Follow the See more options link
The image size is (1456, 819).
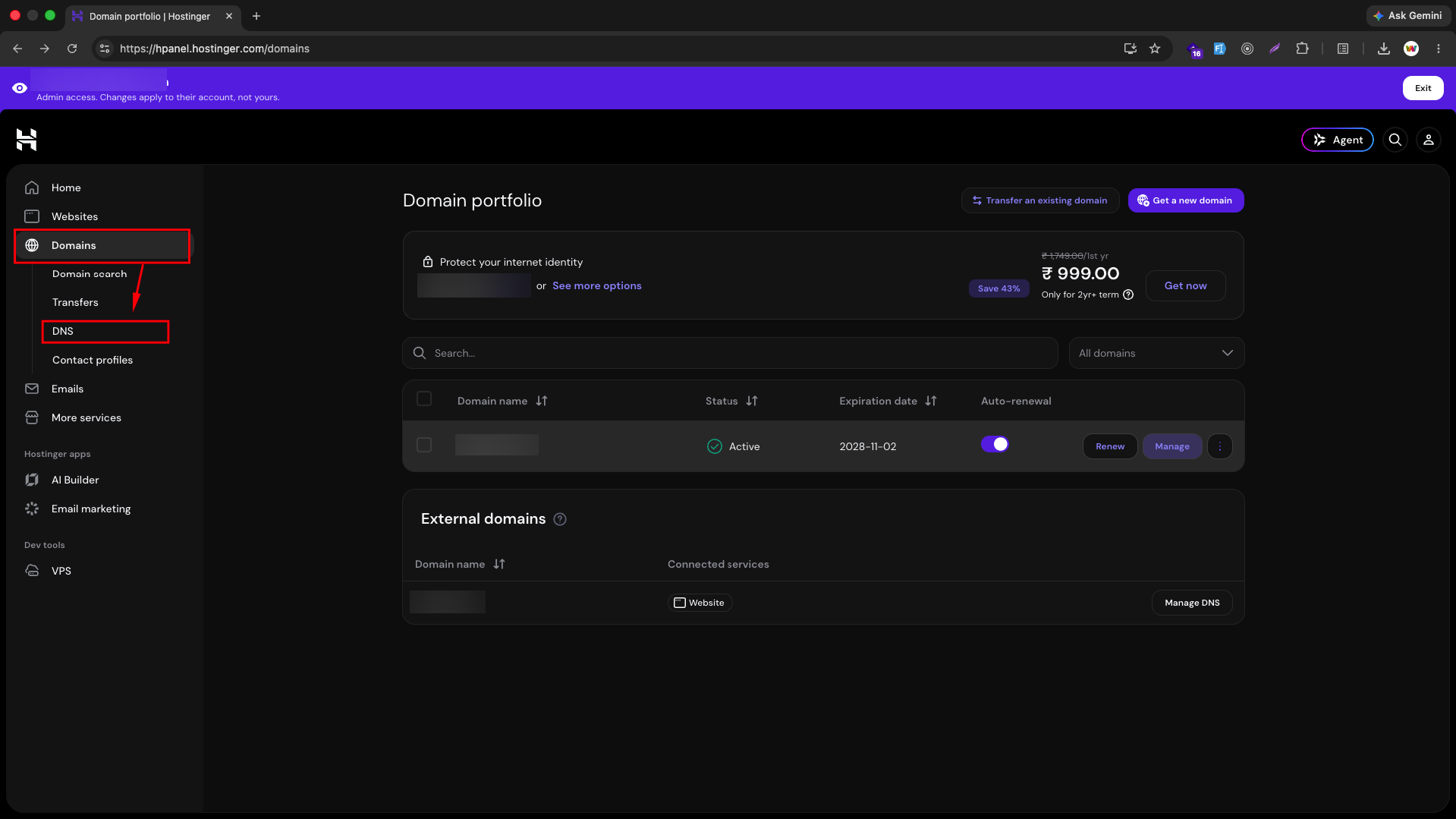pos(596,285)
